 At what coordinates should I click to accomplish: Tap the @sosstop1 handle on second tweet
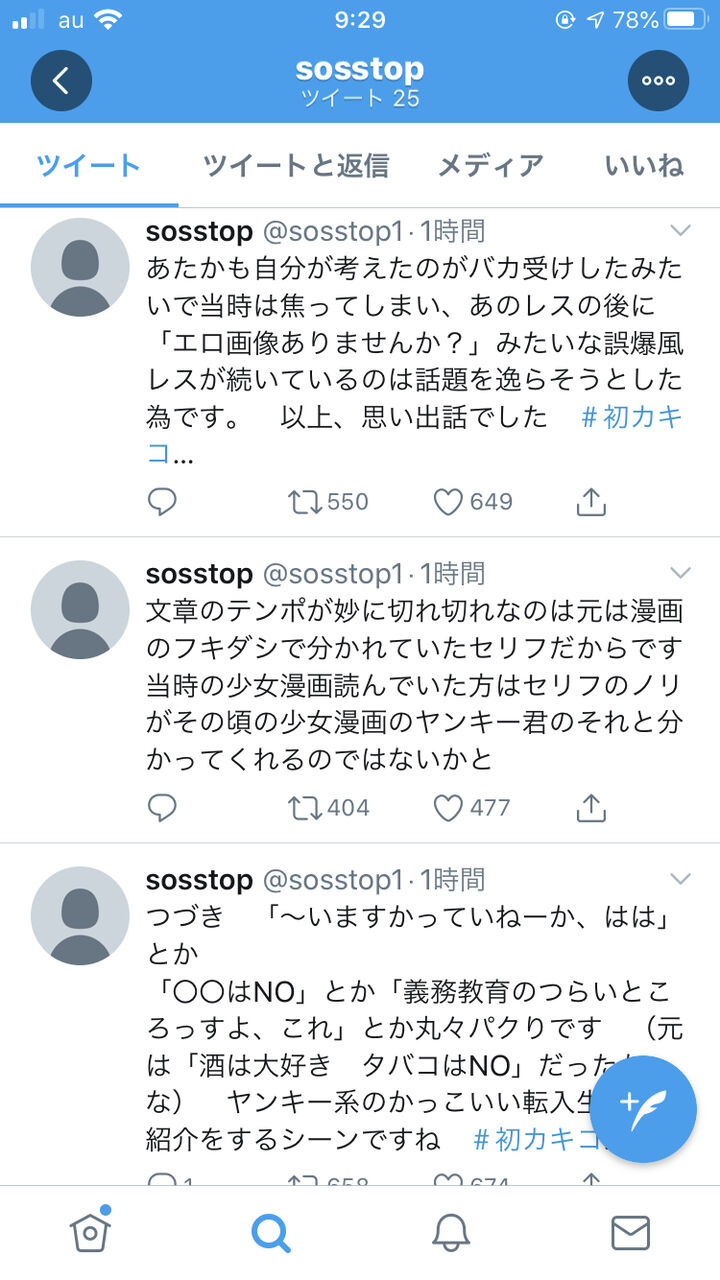(333, 574)
